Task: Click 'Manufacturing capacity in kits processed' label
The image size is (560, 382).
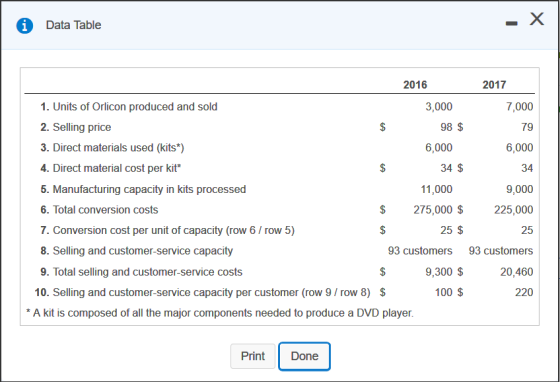Action: tap(149, 189)
